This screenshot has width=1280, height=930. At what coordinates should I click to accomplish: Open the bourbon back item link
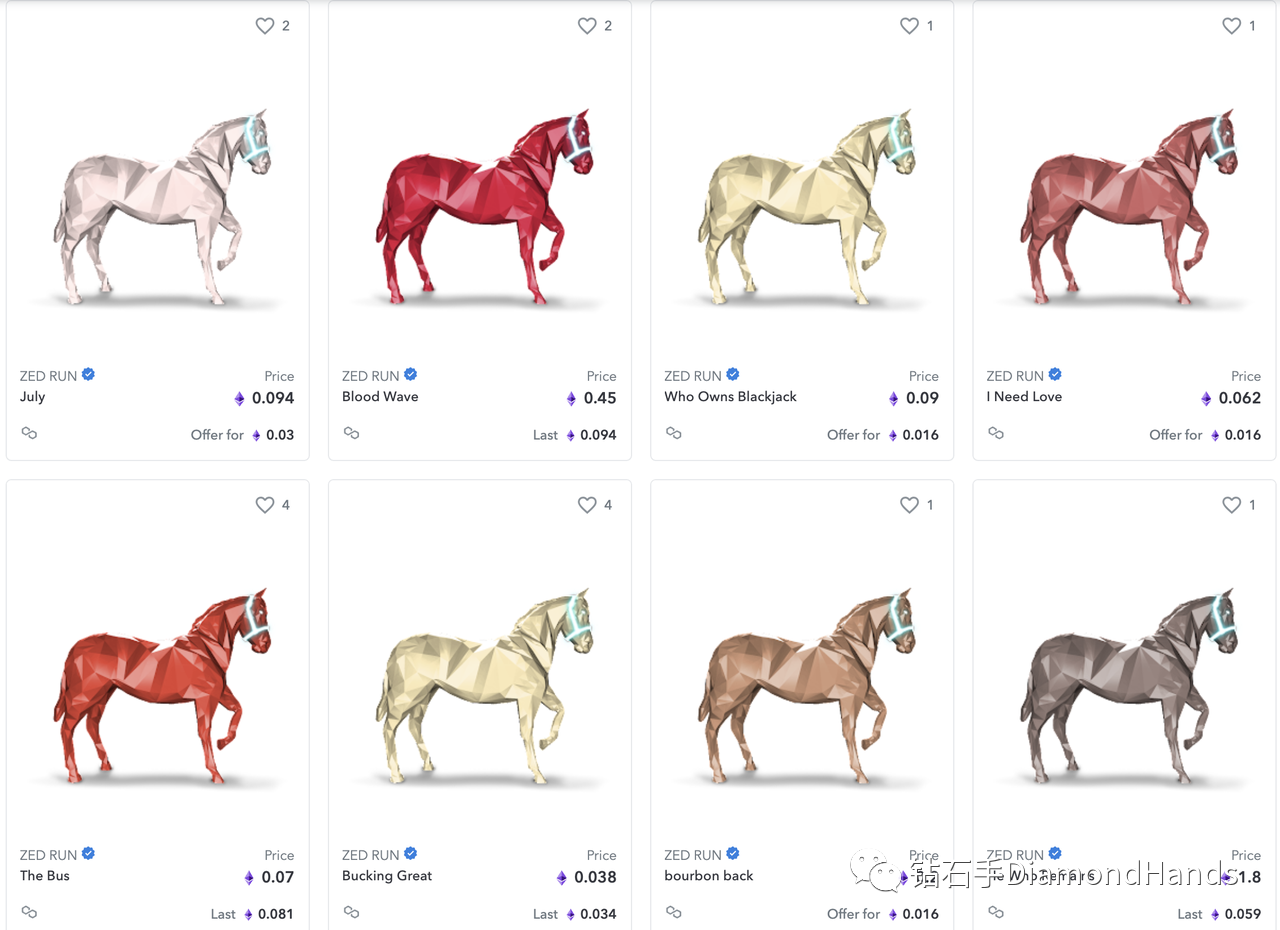(708, 876)
